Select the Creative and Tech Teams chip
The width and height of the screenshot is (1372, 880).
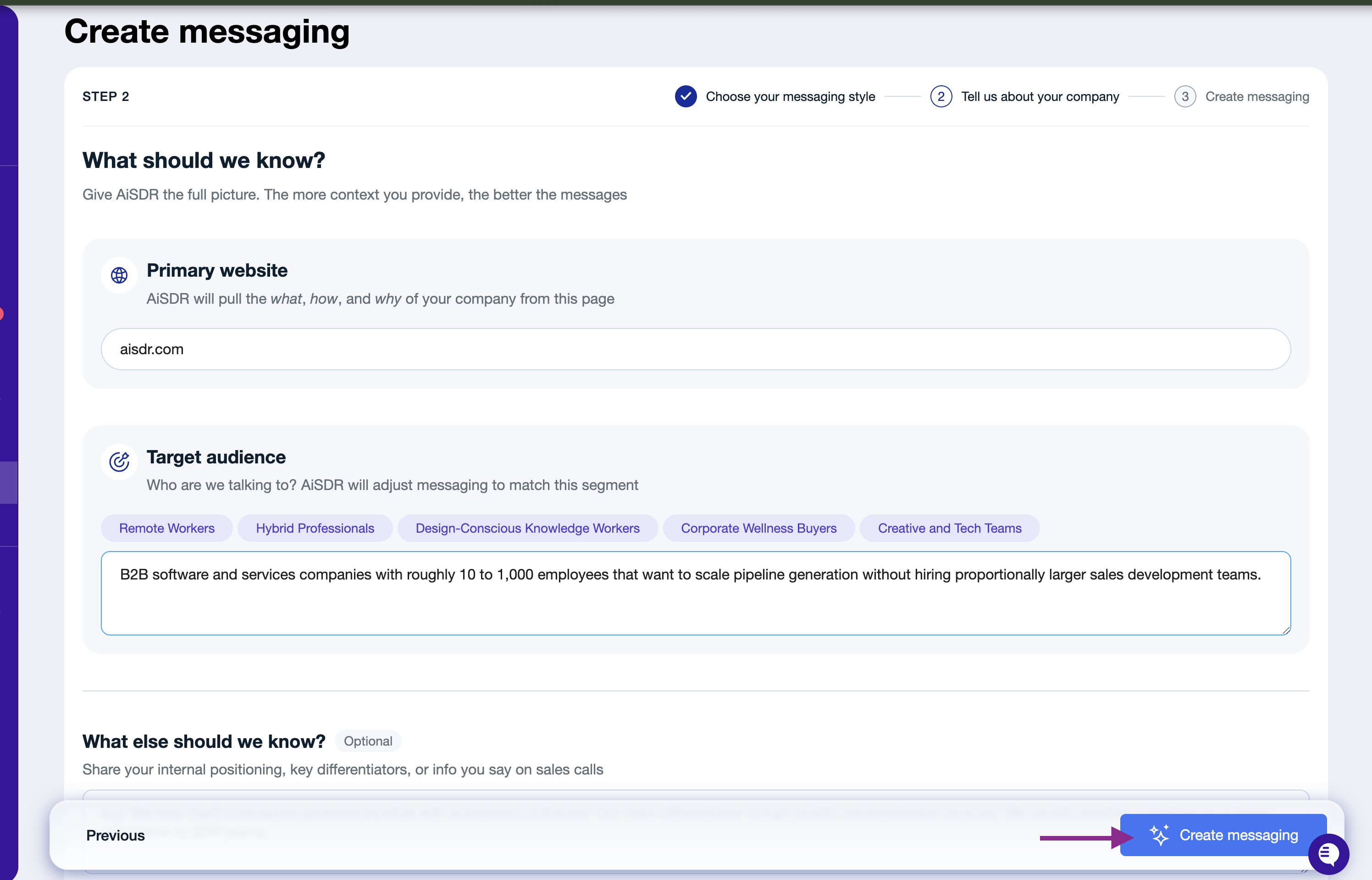click(950, 528)
